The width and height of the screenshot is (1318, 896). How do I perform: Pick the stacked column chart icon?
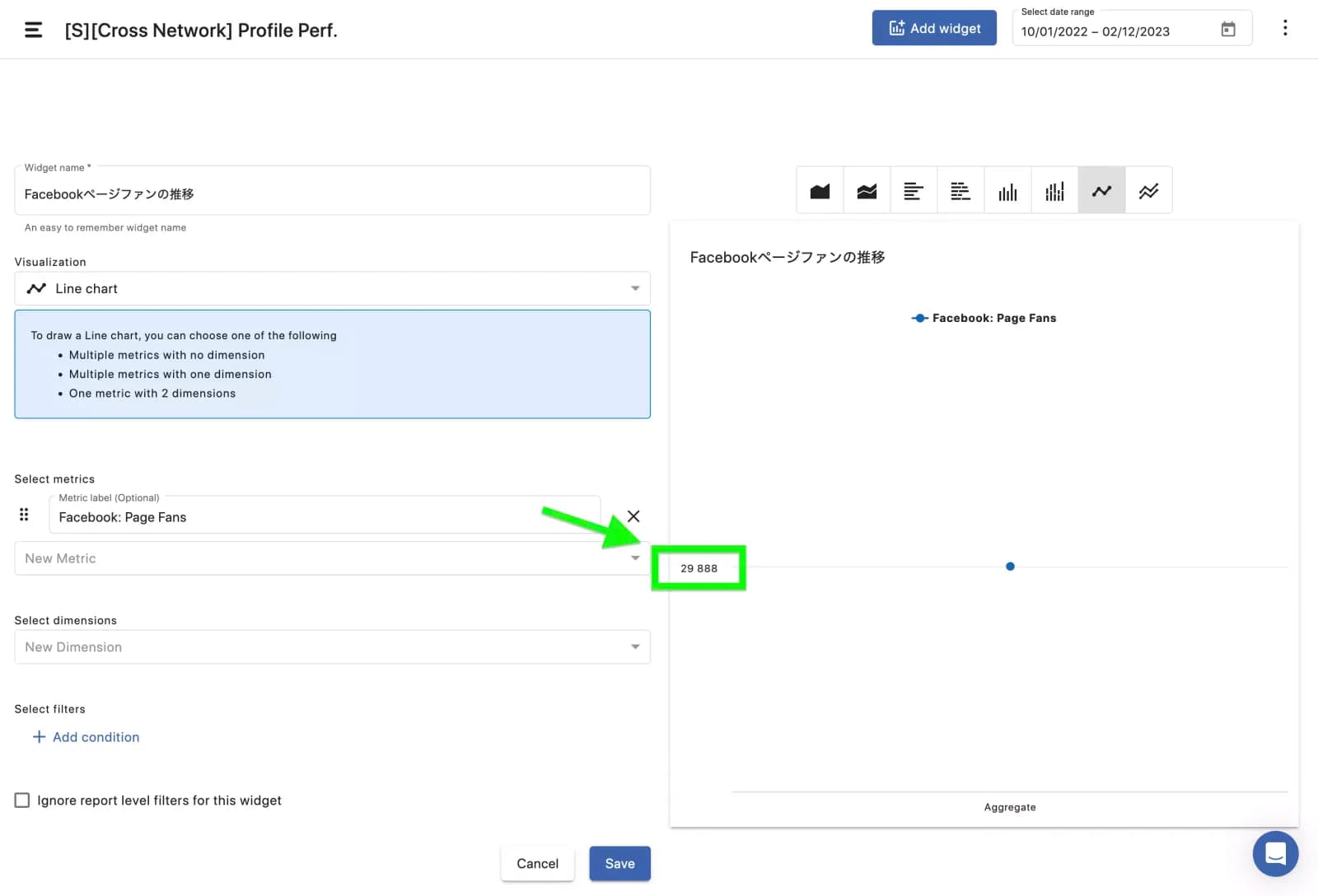coord(1054,191)
